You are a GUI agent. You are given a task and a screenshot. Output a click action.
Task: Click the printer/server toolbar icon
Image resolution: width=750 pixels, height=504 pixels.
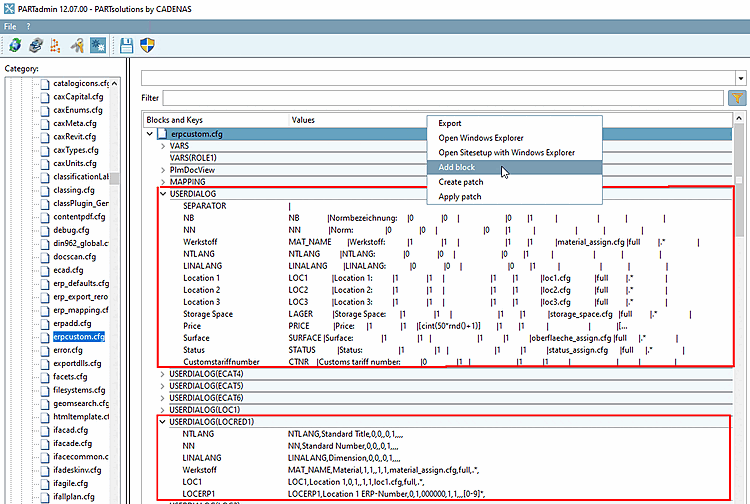[x=35, y=45]
